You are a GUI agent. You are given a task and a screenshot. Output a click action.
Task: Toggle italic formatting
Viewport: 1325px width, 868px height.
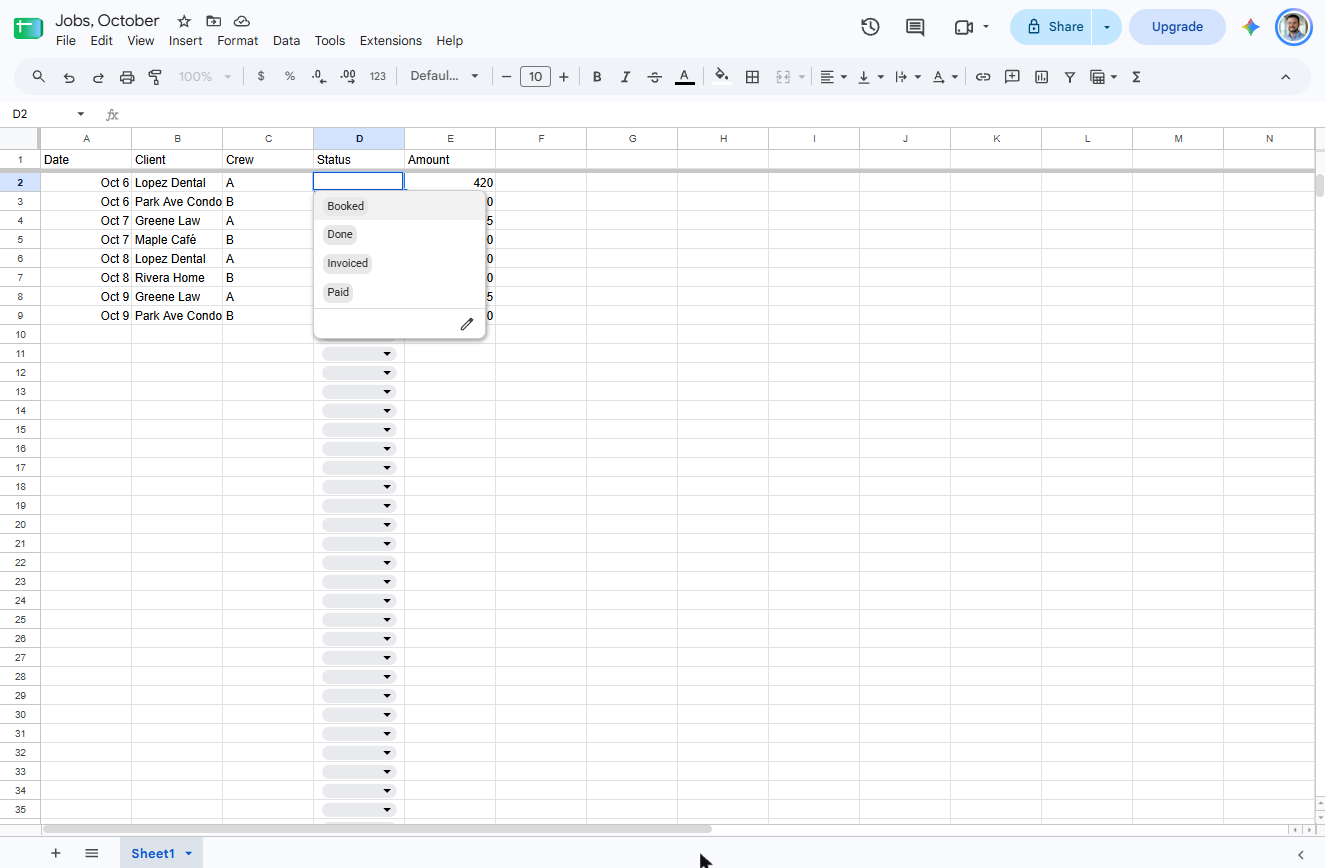tap(626, 77)
